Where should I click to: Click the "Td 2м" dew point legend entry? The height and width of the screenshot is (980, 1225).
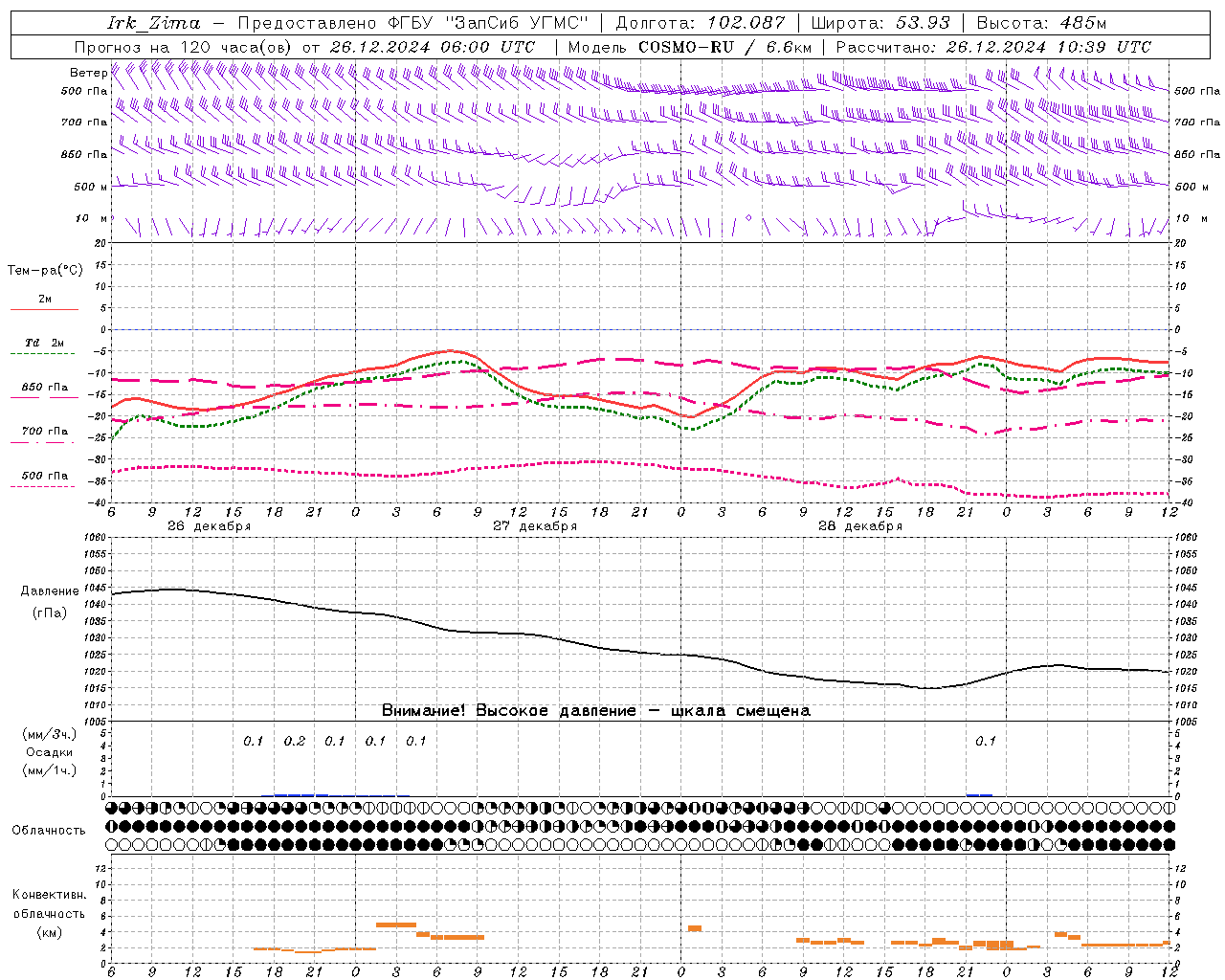(44, 343)
